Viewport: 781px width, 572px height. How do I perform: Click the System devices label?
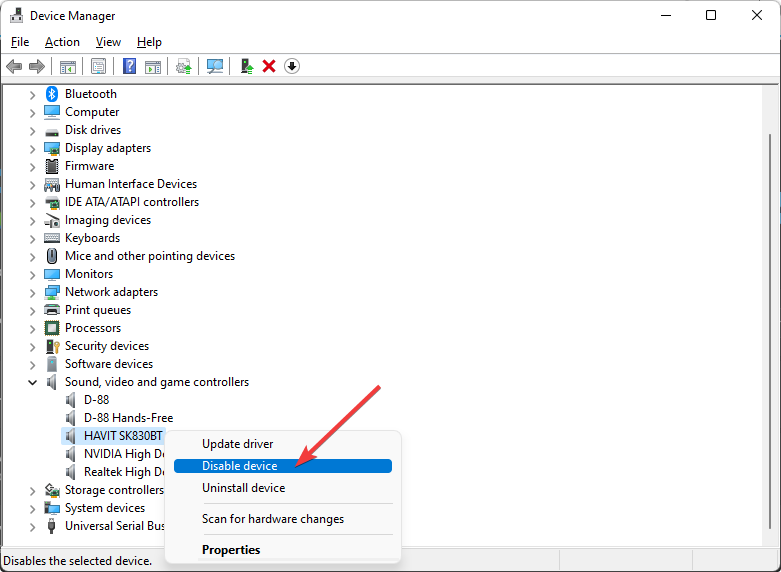pyautogui.click(x=105, y=508)
